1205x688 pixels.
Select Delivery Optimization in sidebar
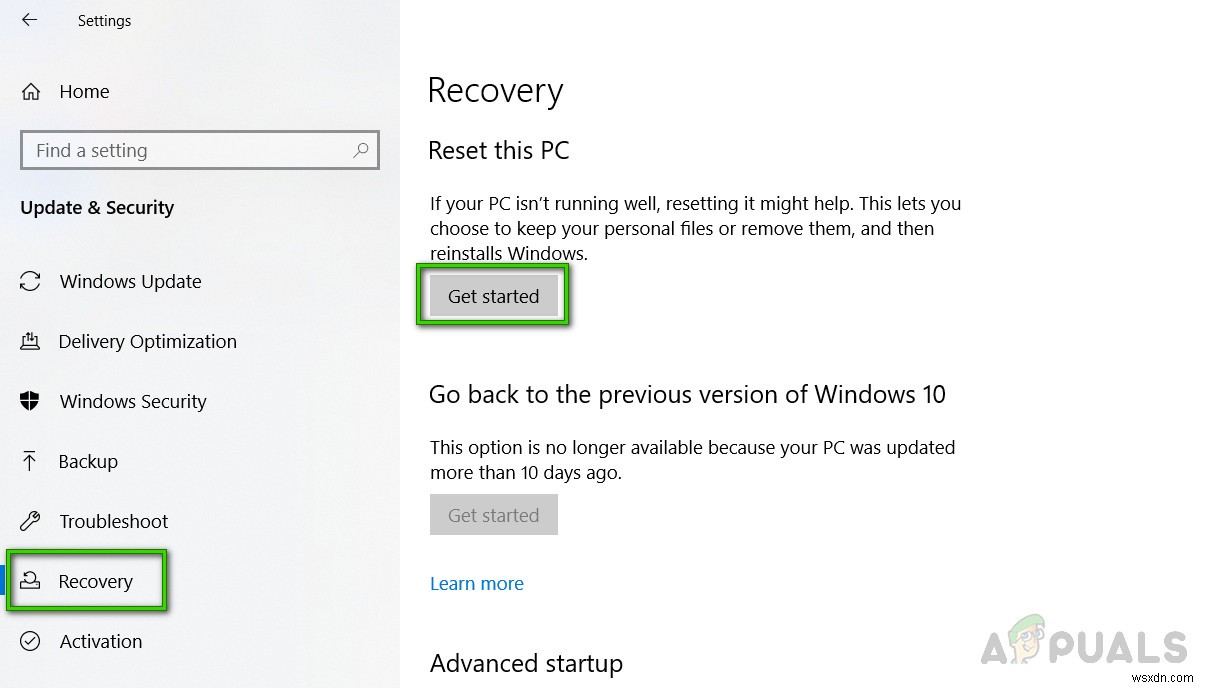pyautogui.click(x=147, y=342)
